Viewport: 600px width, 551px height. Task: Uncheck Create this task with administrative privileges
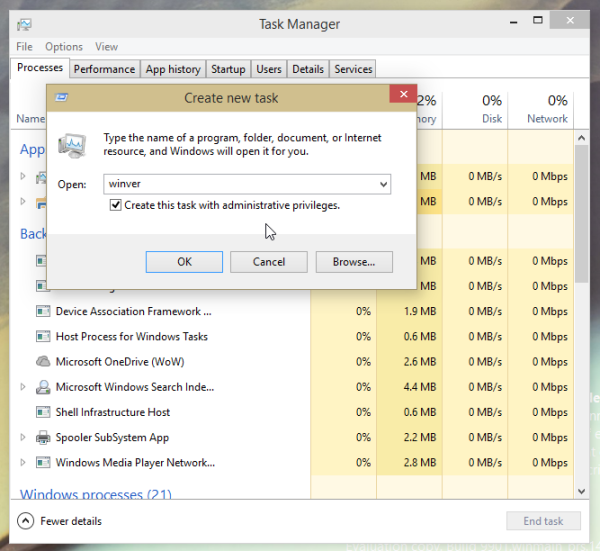[x=116, y=205]
